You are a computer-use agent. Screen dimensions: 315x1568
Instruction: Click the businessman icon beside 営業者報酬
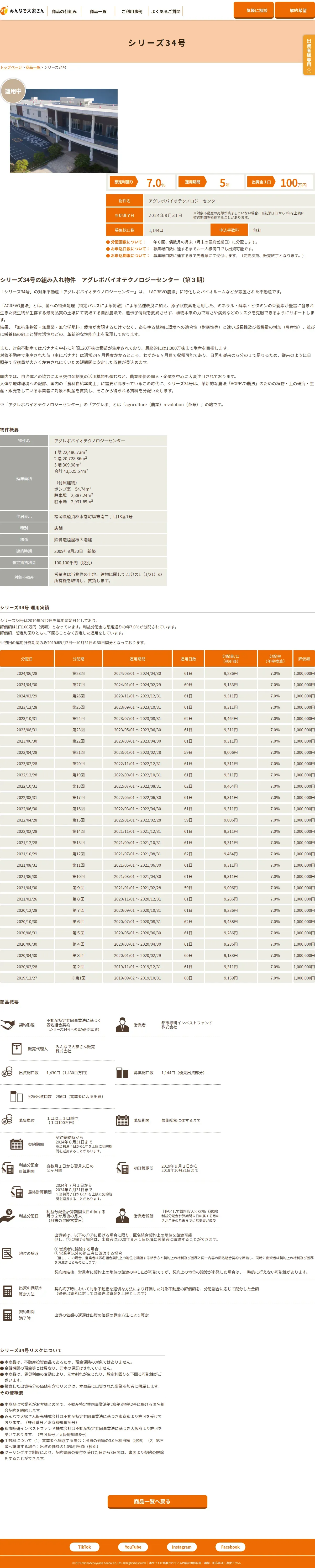pyautogui.click(x=123, y=1216)
